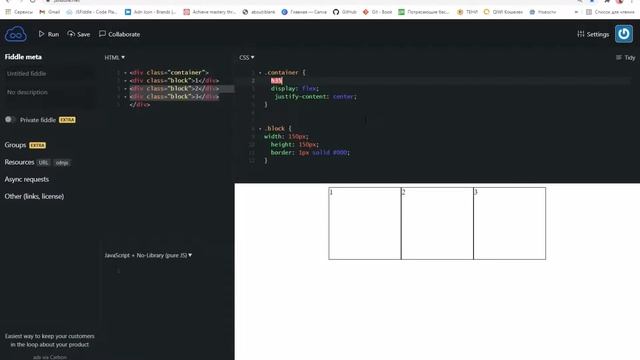Save the fiddle

point(79,34)
